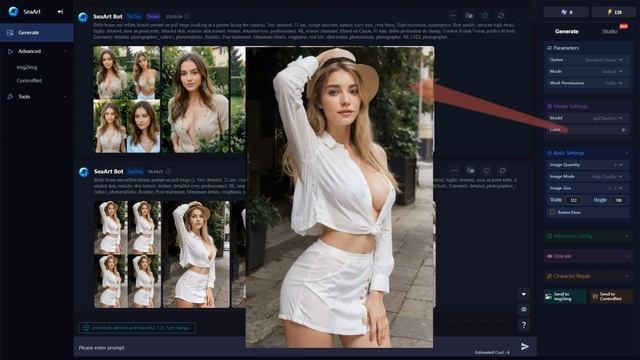Click the Height value field
This screenshot has width=640, height=360.
(618, 200)
